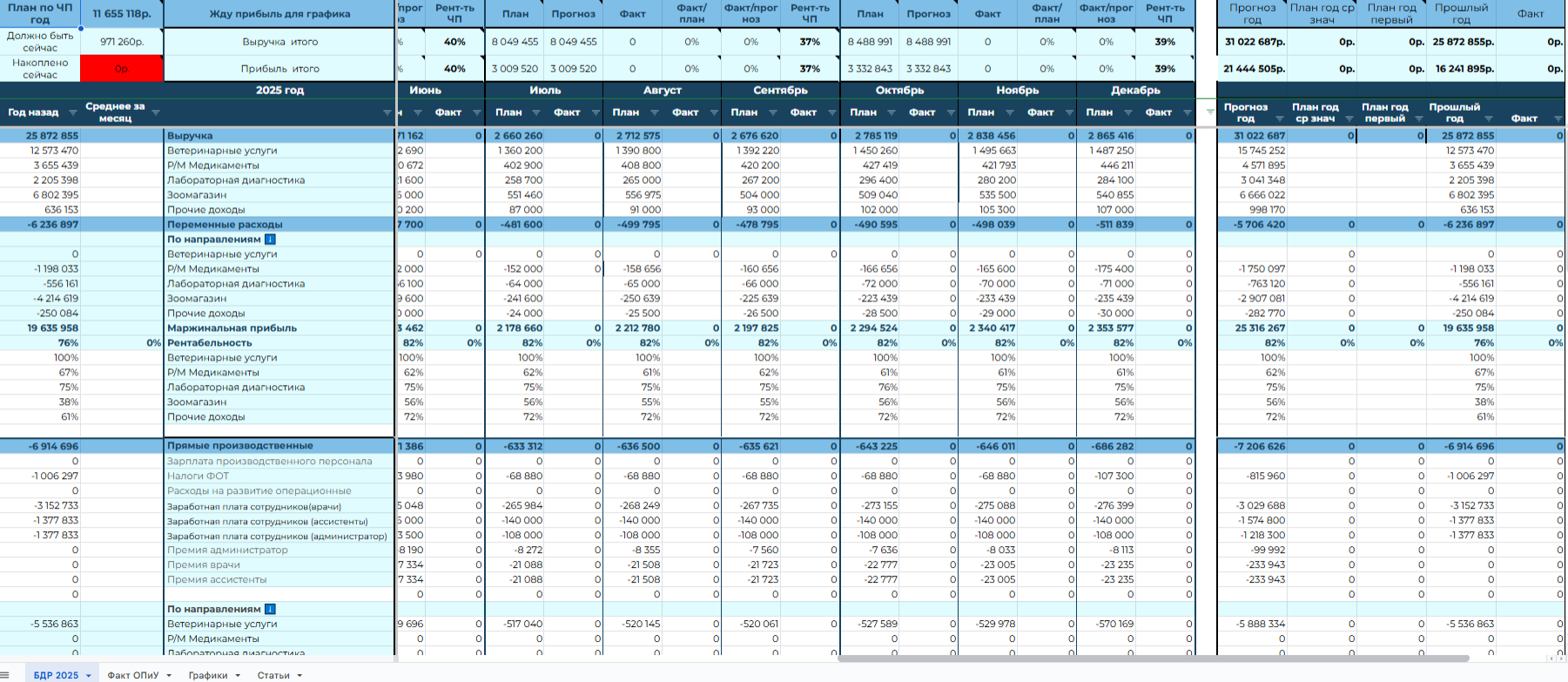Screen dimensions: 1568x682
Task: Select Август Маржинальная прибыль value 2 212 780
Action: [x=634, y=328]
